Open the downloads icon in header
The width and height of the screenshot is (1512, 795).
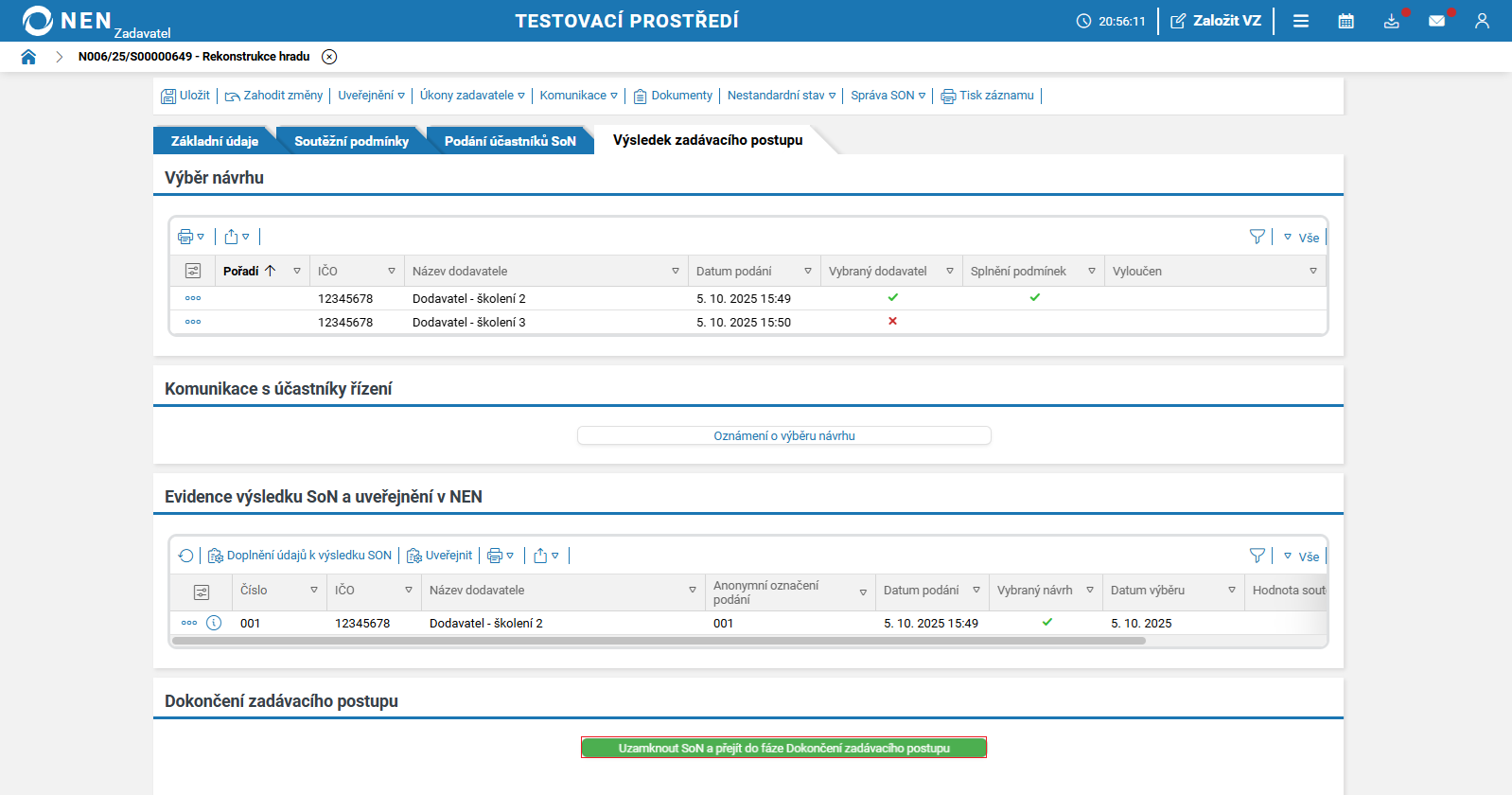click(1391, 21)
